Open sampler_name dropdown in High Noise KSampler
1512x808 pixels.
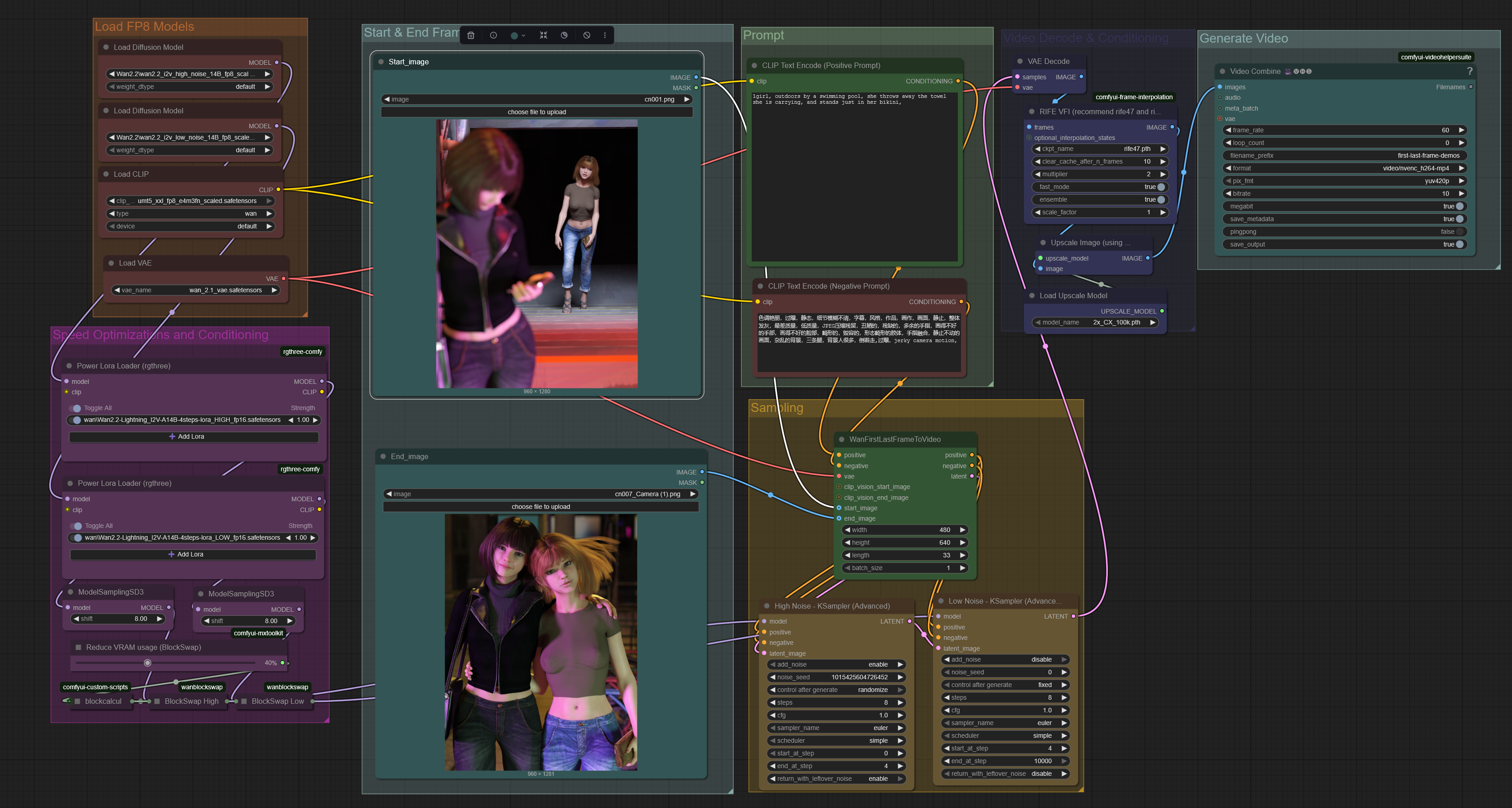(836, 727)
